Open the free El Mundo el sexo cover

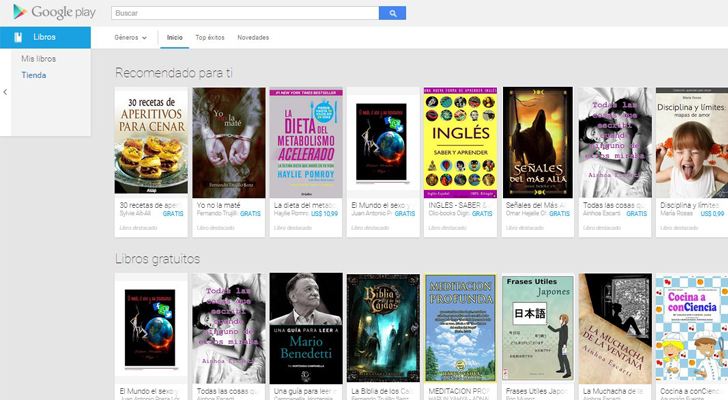point(151,328)
